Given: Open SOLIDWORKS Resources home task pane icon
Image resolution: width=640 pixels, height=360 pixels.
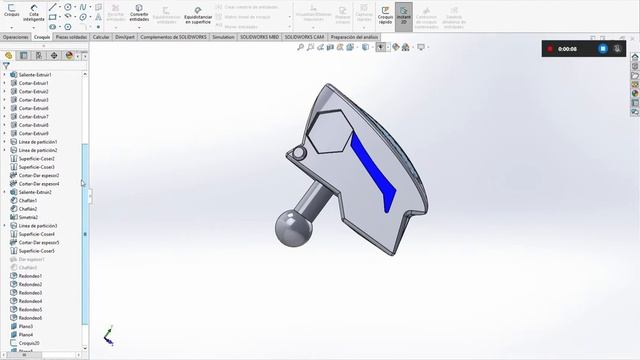Looking at the screenshot, I should (635, 57).
